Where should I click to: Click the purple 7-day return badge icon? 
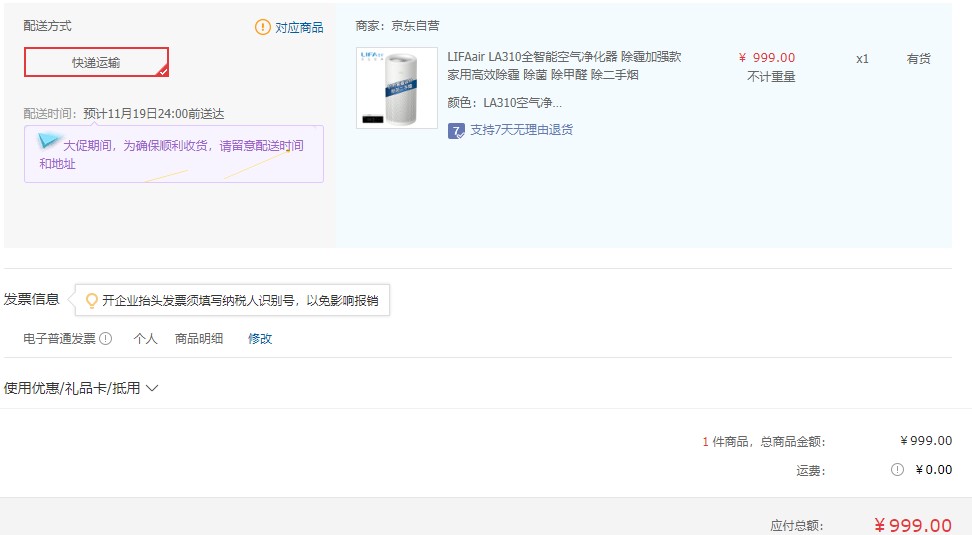pyautogui.click(x=456, y=131)
